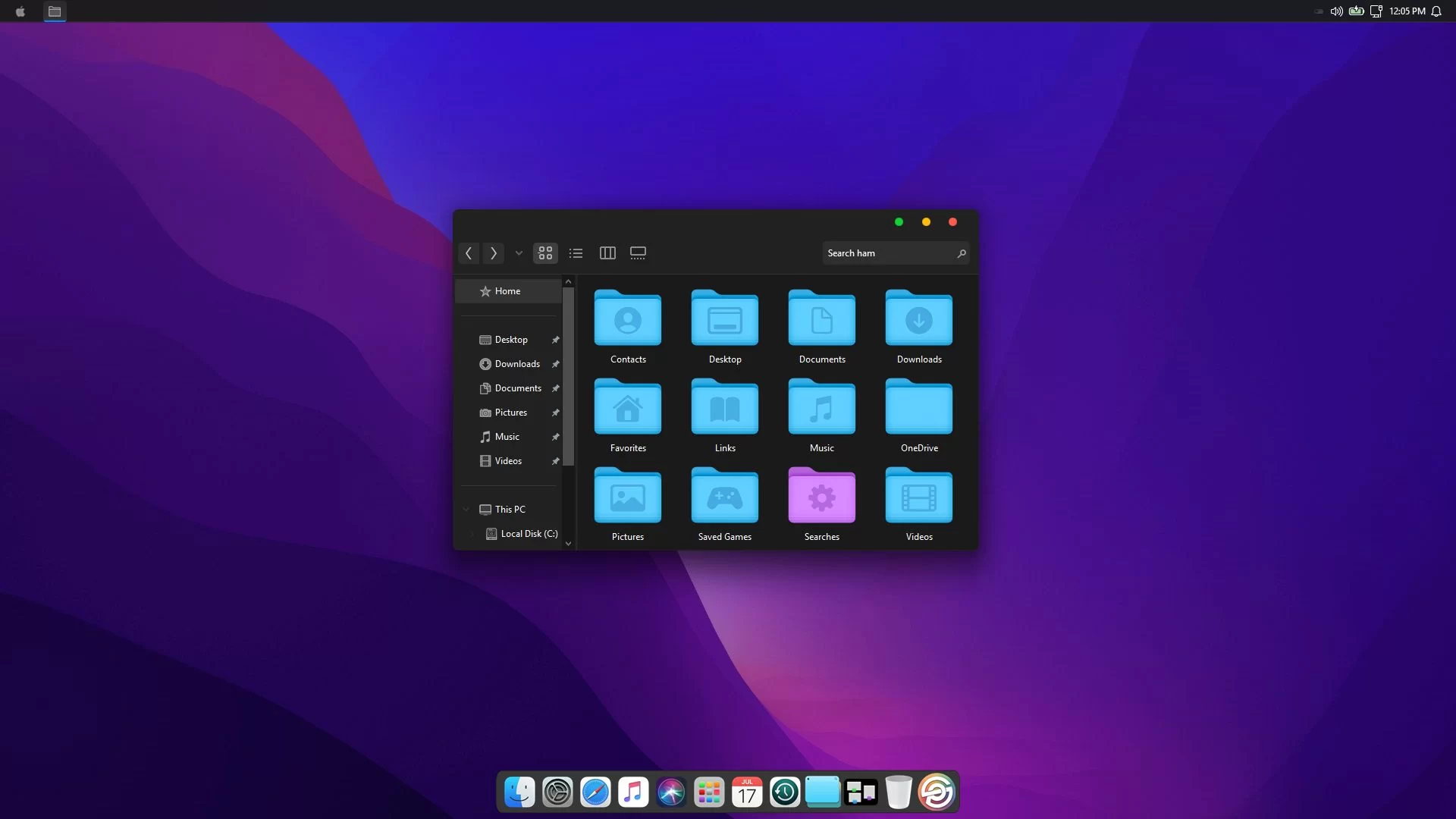Switch to list view layout

[576, 253]
